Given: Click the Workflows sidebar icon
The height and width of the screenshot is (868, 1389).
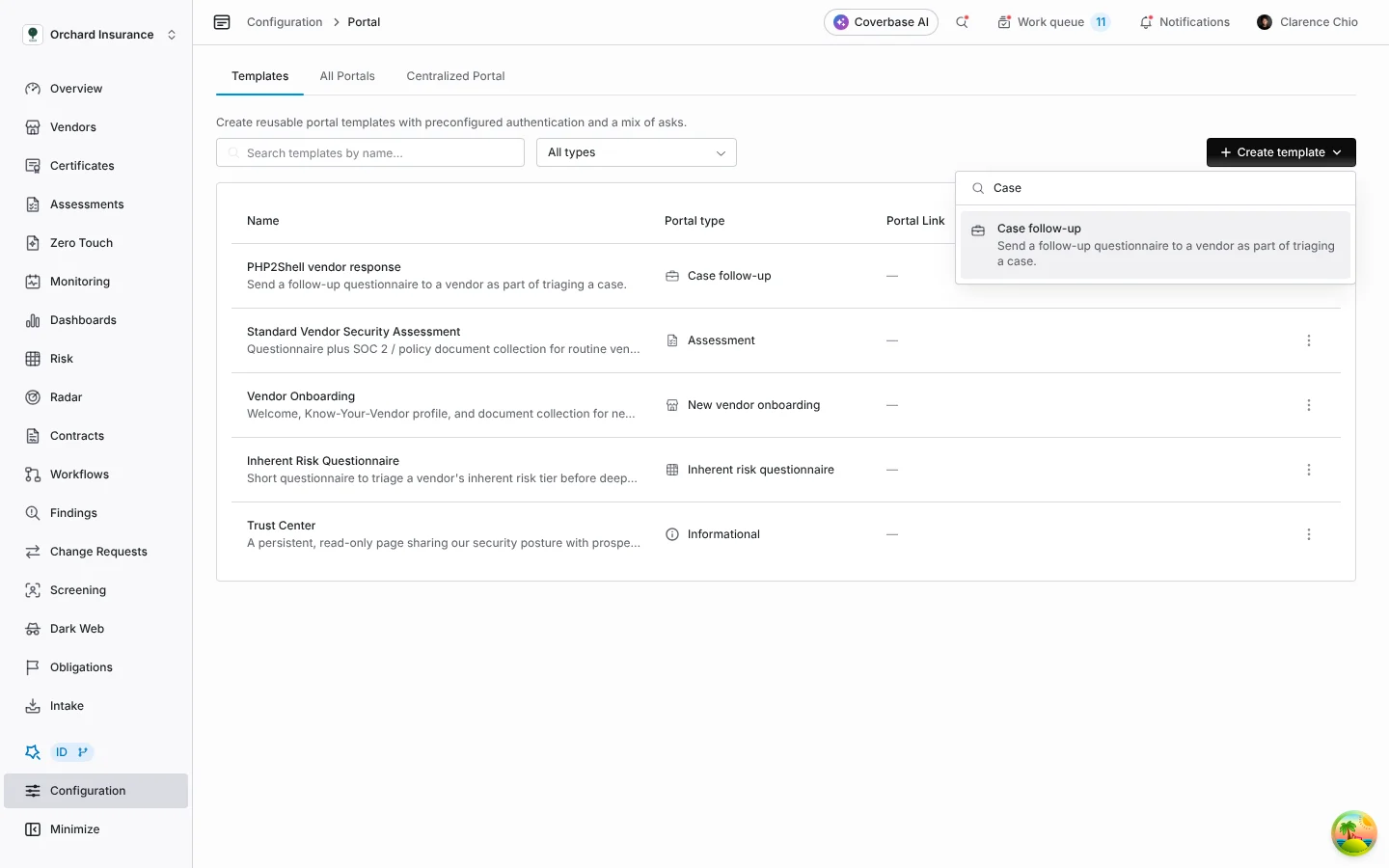Looking at the screenshot, I should 33,475.
